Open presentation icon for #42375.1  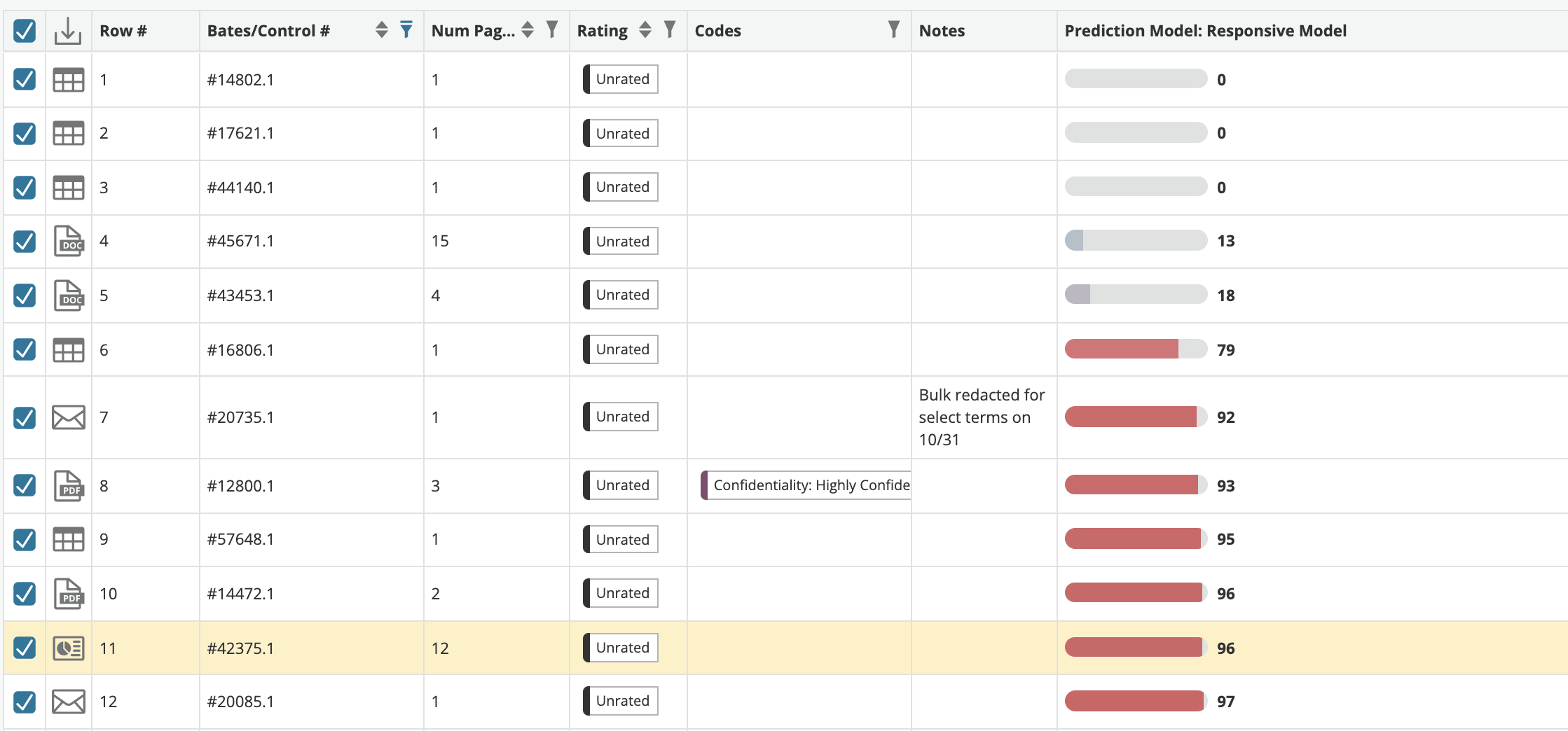(69, 648)
